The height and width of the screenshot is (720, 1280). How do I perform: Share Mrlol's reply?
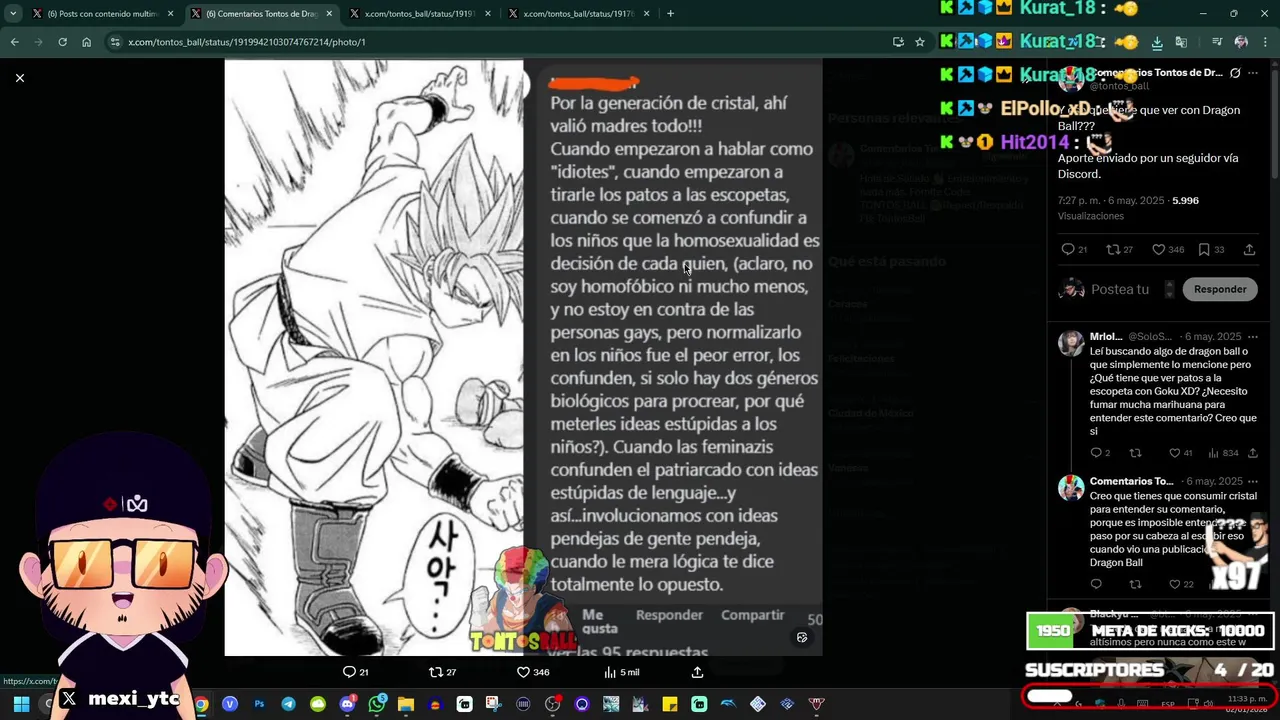pos(1253,453)
